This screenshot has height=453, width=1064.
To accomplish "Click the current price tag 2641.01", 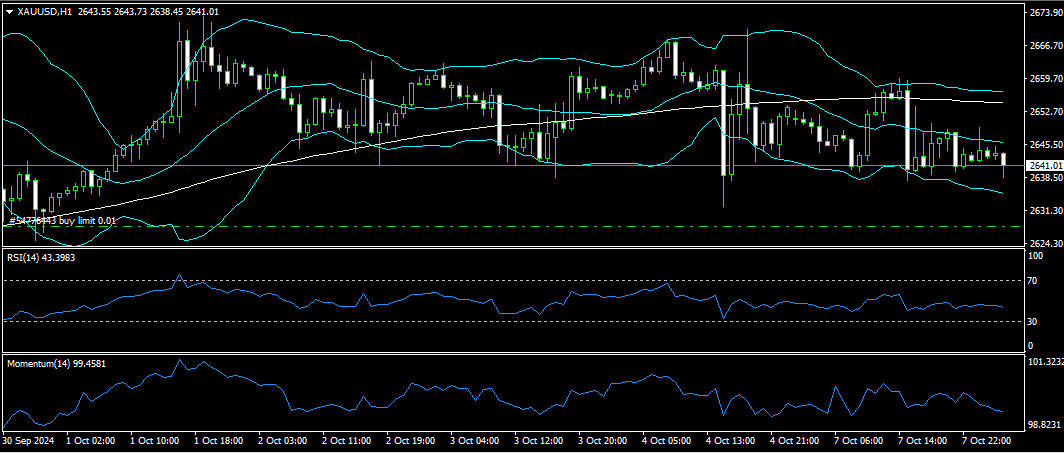I will pos(1044,165).
